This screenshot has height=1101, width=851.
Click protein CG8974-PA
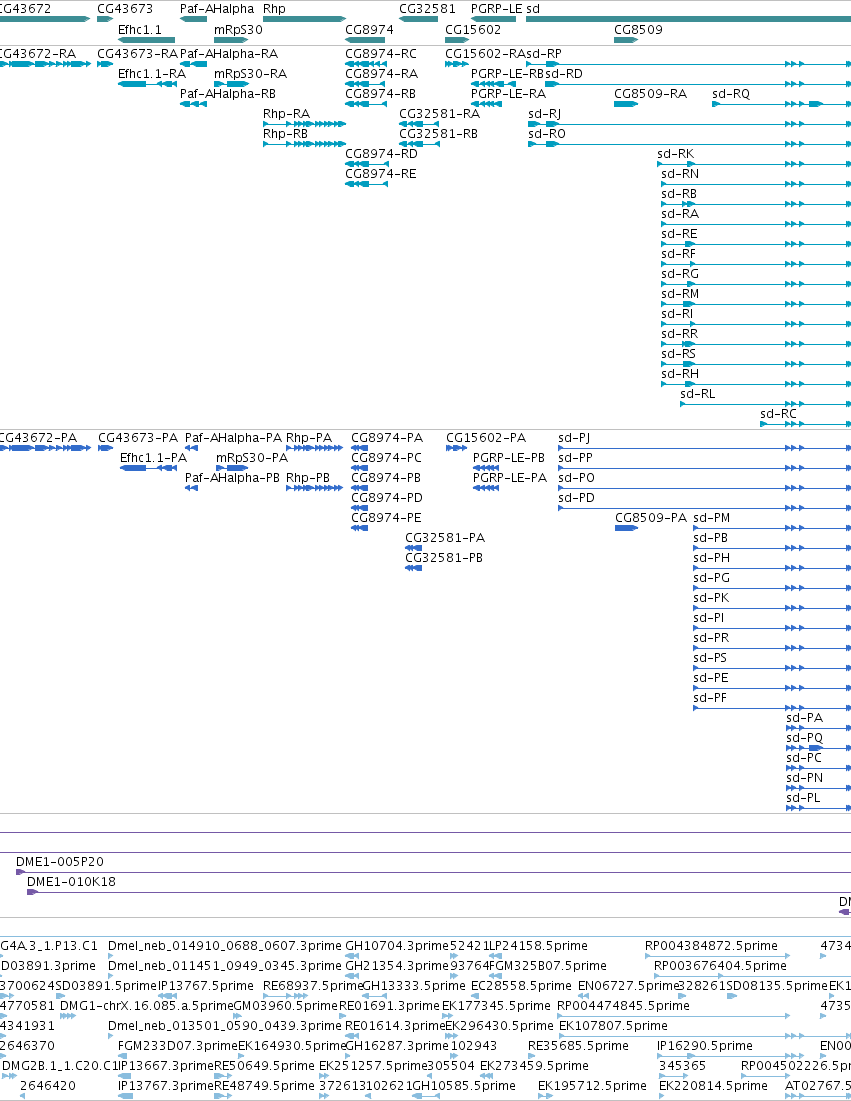(387, 438)
